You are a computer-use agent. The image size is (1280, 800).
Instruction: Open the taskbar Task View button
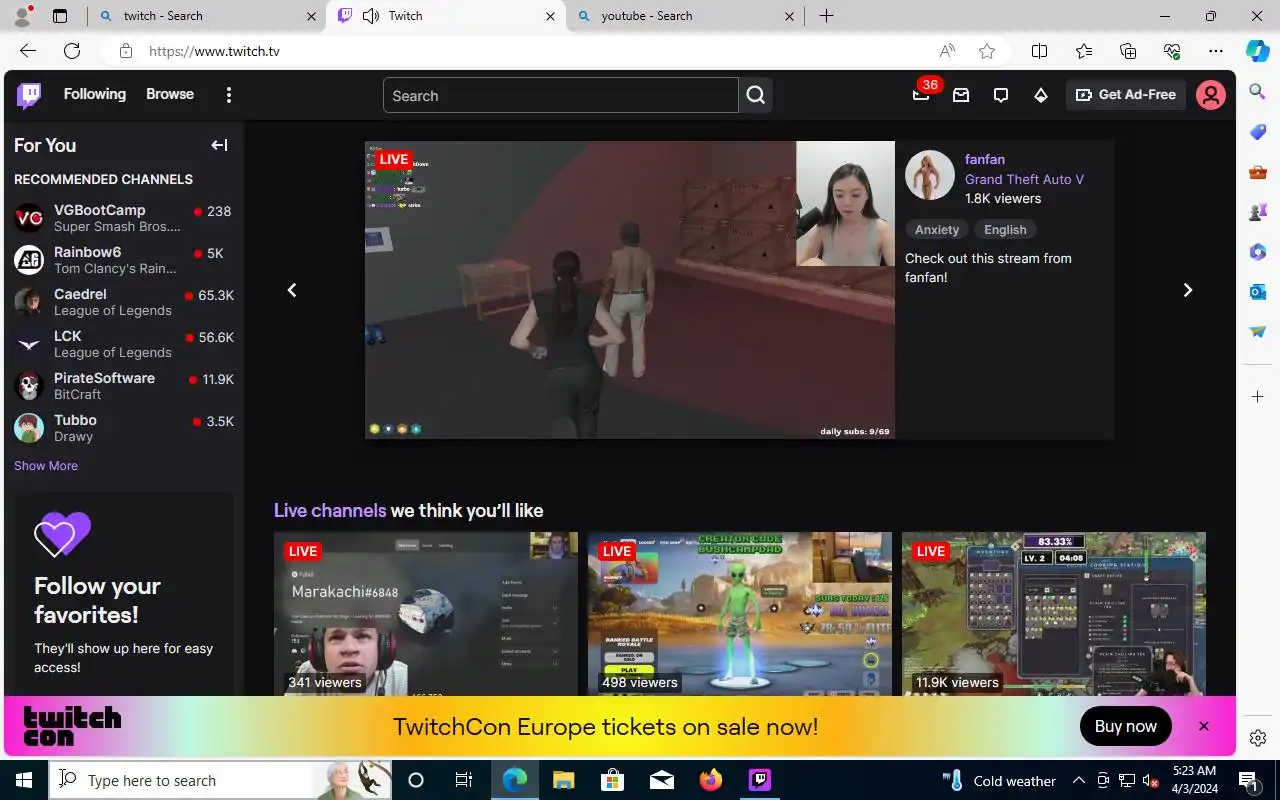464,780
